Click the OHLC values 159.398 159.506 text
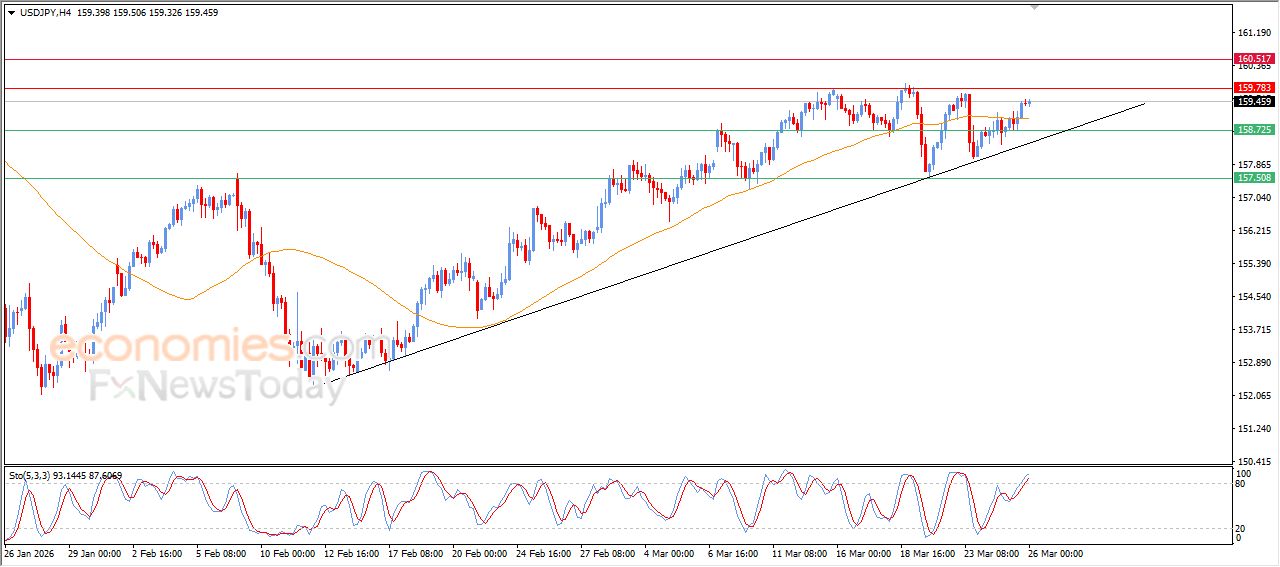Viewport: 1280px width, 567px height. (122, 13)
